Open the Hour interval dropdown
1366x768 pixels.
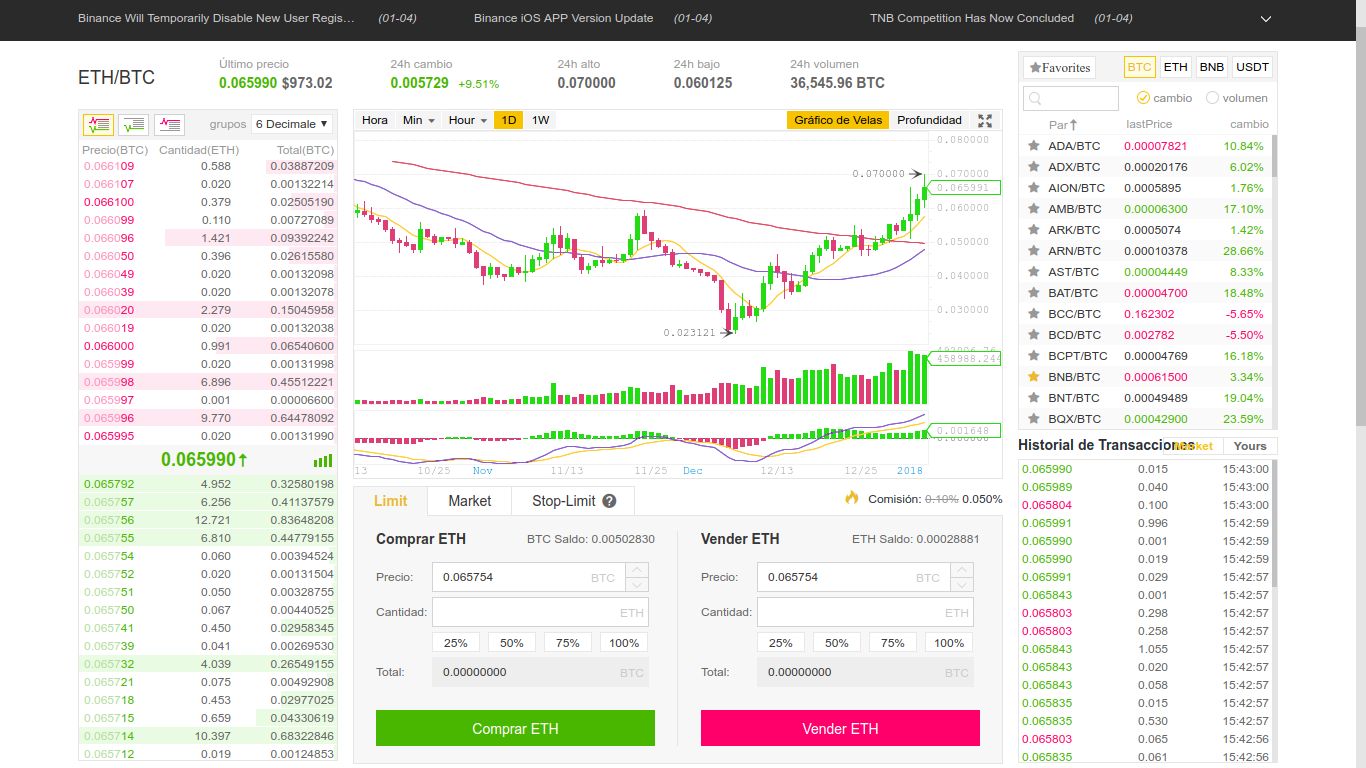click(467, 120)
